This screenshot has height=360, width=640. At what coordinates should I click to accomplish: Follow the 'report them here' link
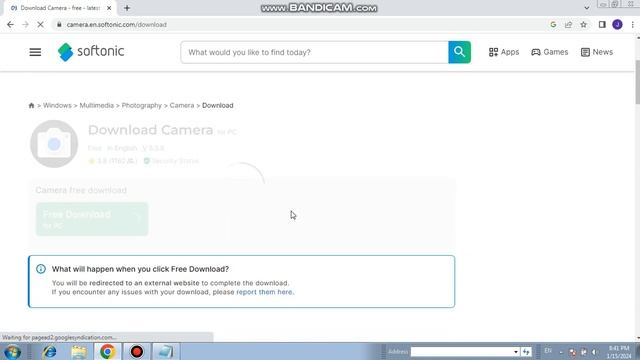pyautogui.click(x=264, y=292)
